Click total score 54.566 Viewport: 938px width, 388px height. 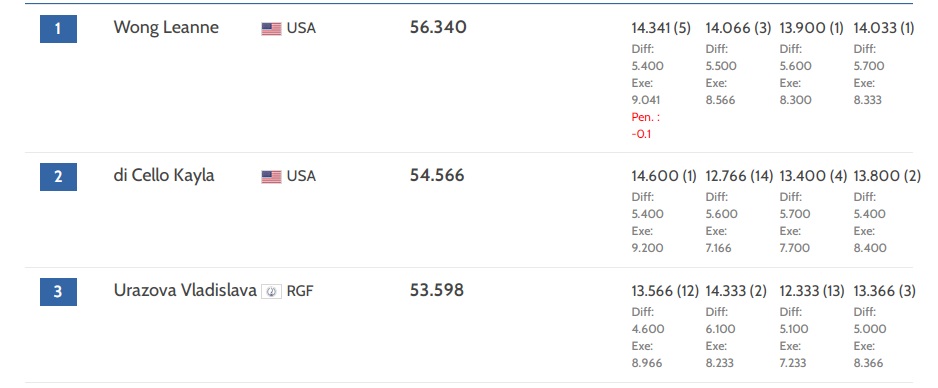pyautogui.click(x=437, y=176)
